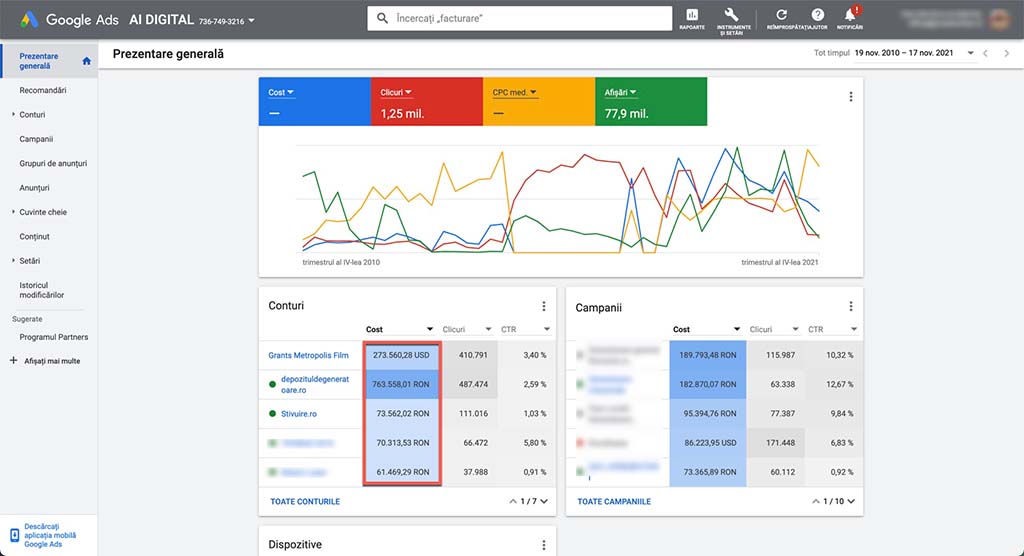Screen dimensions: 1024x556
Task: Click the TOATE CONTURILE link
Action: (x=305, y=501)
